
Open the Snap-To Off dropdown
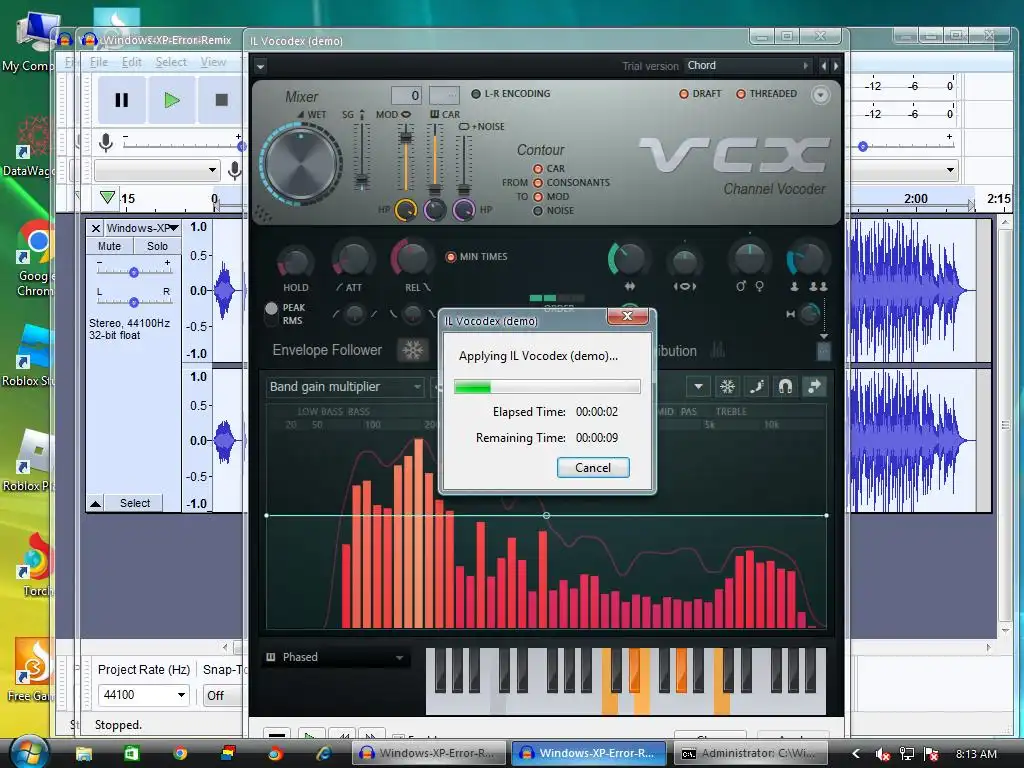point(222,696)
